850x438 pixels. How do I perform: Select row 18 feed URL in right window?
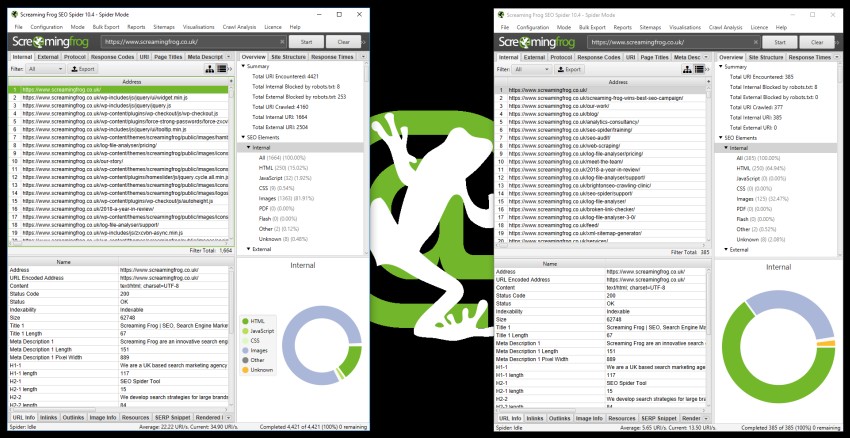[601, 225]
